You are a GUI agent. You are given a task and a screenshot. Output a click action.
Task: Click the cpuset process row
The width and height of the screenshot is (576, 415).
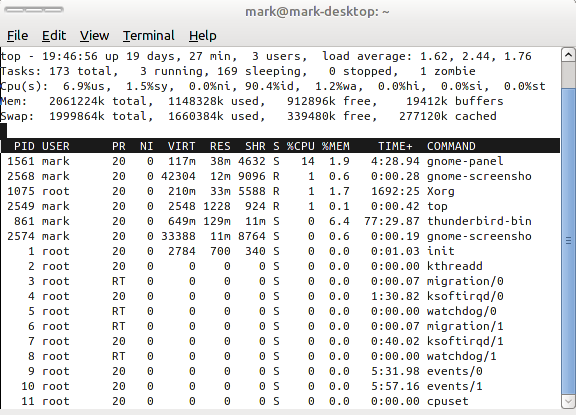280,401
